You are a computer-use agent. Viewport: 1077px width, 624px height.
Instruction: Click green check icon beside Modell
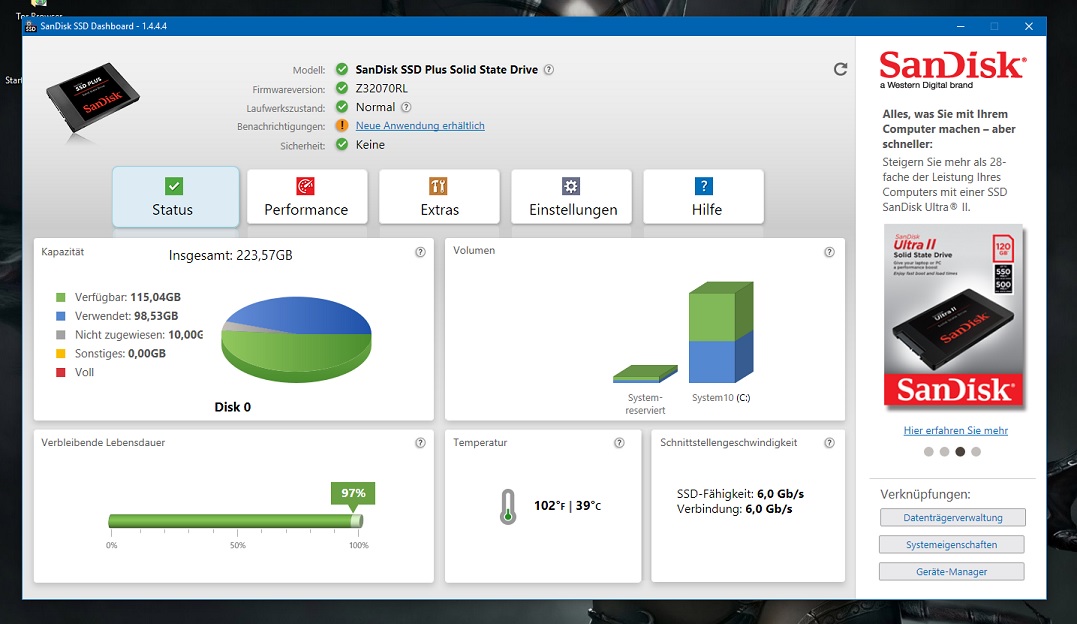tap(341, 69)
